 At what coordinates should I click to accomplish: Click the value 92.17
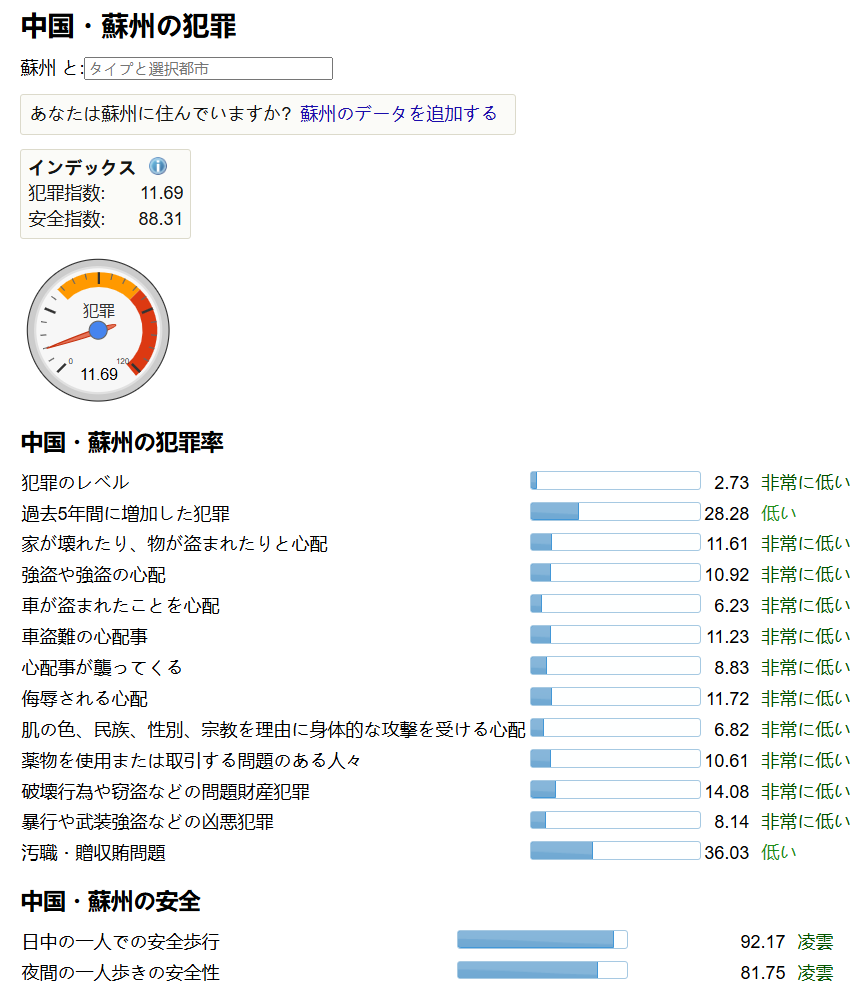point(762,941)
